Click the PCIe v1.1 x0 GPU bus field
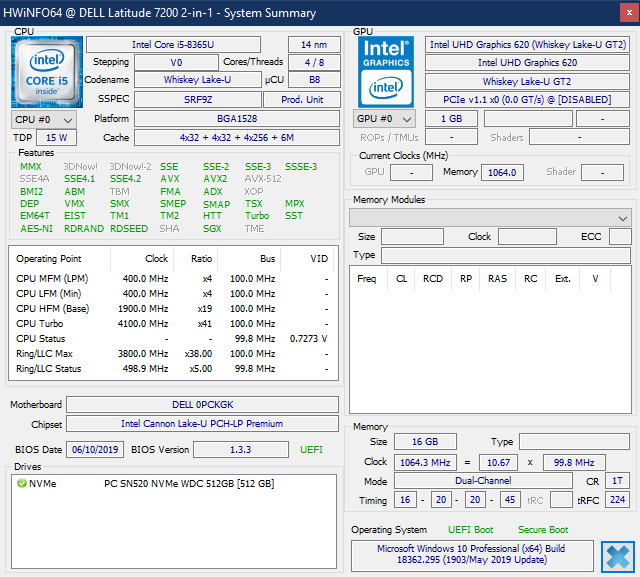The width and height of the screenshot is (640, 577). coord(527,99)
